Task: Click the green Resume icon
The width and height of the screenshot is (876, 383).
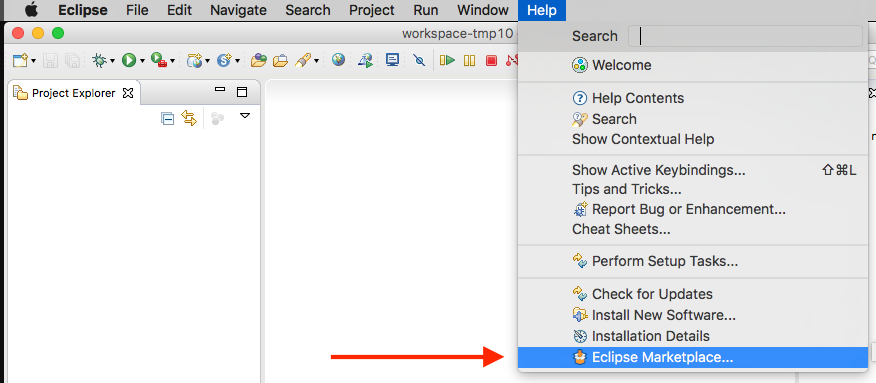Action: point(447,60)
